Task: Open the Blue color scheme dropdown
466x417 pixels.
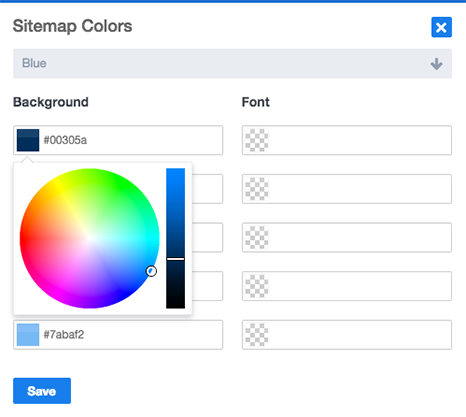Action: pyautogui.click(x=232, y=63)
